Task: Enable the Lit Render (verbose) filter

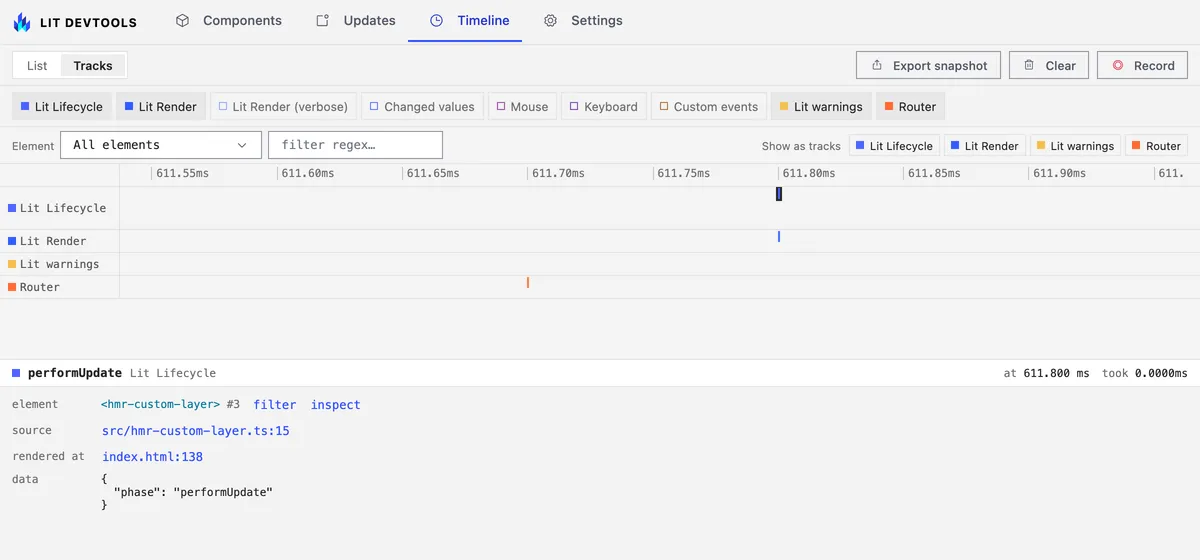Action: coord(283,106)
